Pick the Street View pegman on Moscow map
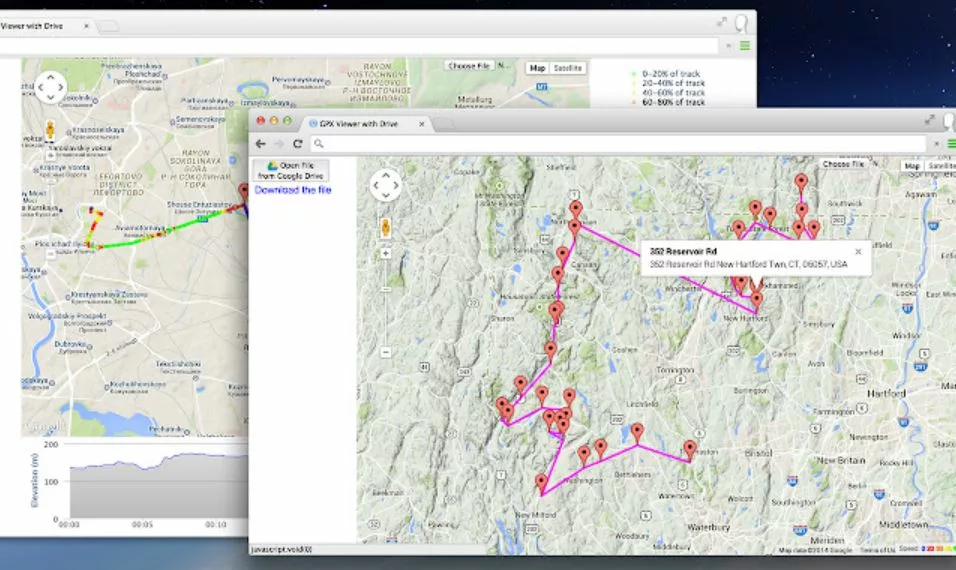 pyautogui.click(x=50, y=130)
